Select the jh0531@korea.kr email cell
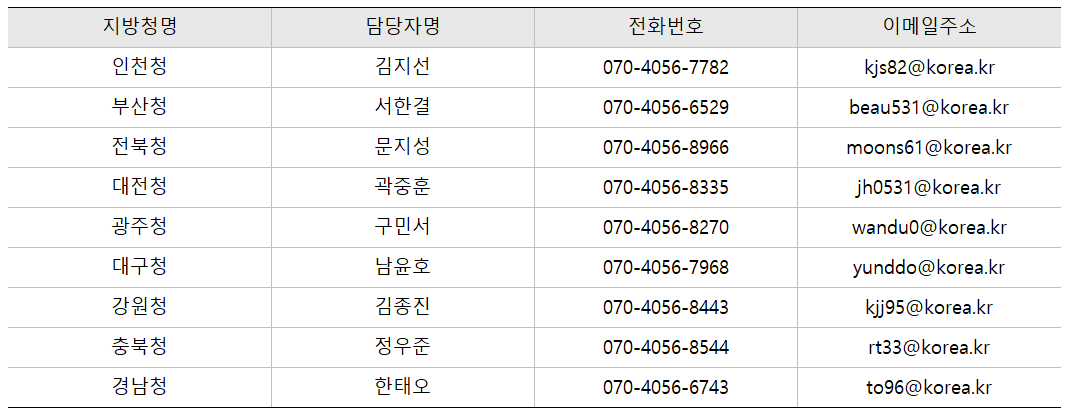 (929, 188)
